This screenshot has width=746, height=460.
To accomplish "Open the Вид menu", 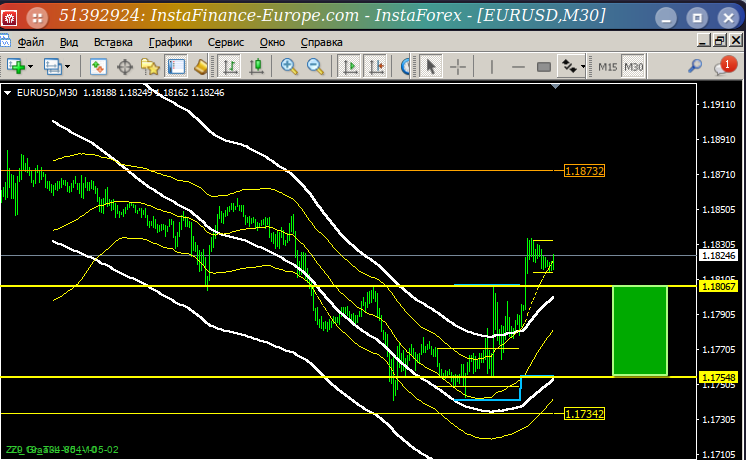I will 69,42.
